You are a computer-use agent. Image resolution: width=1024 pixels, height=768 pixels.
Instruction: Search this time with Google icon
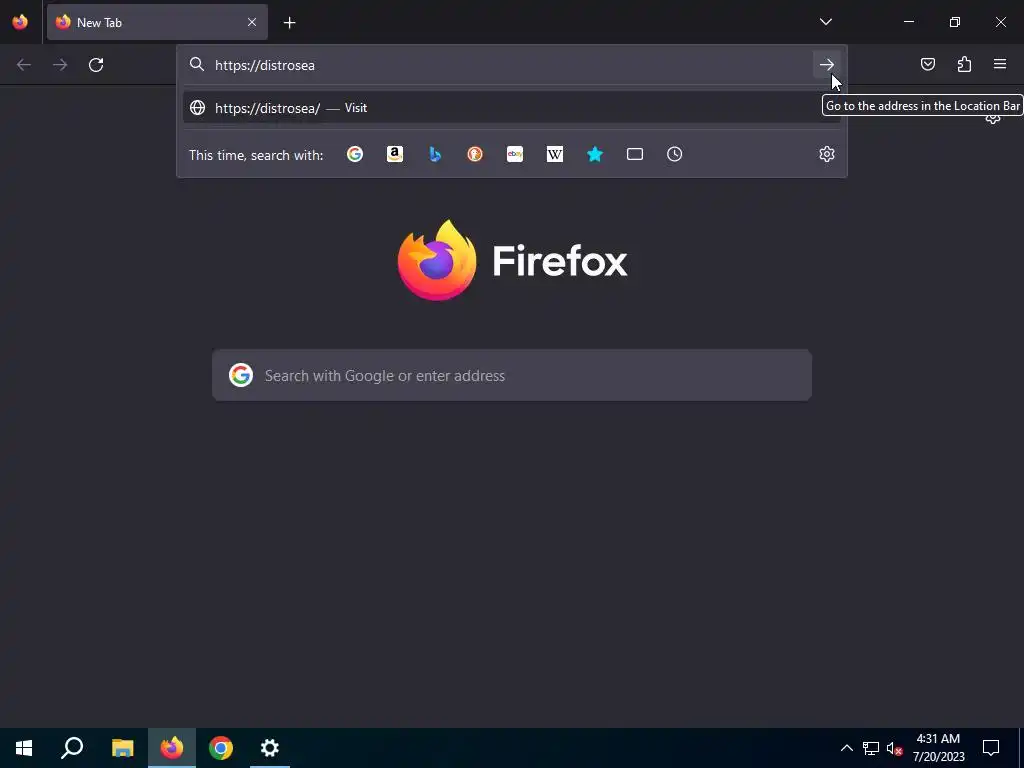355,154
